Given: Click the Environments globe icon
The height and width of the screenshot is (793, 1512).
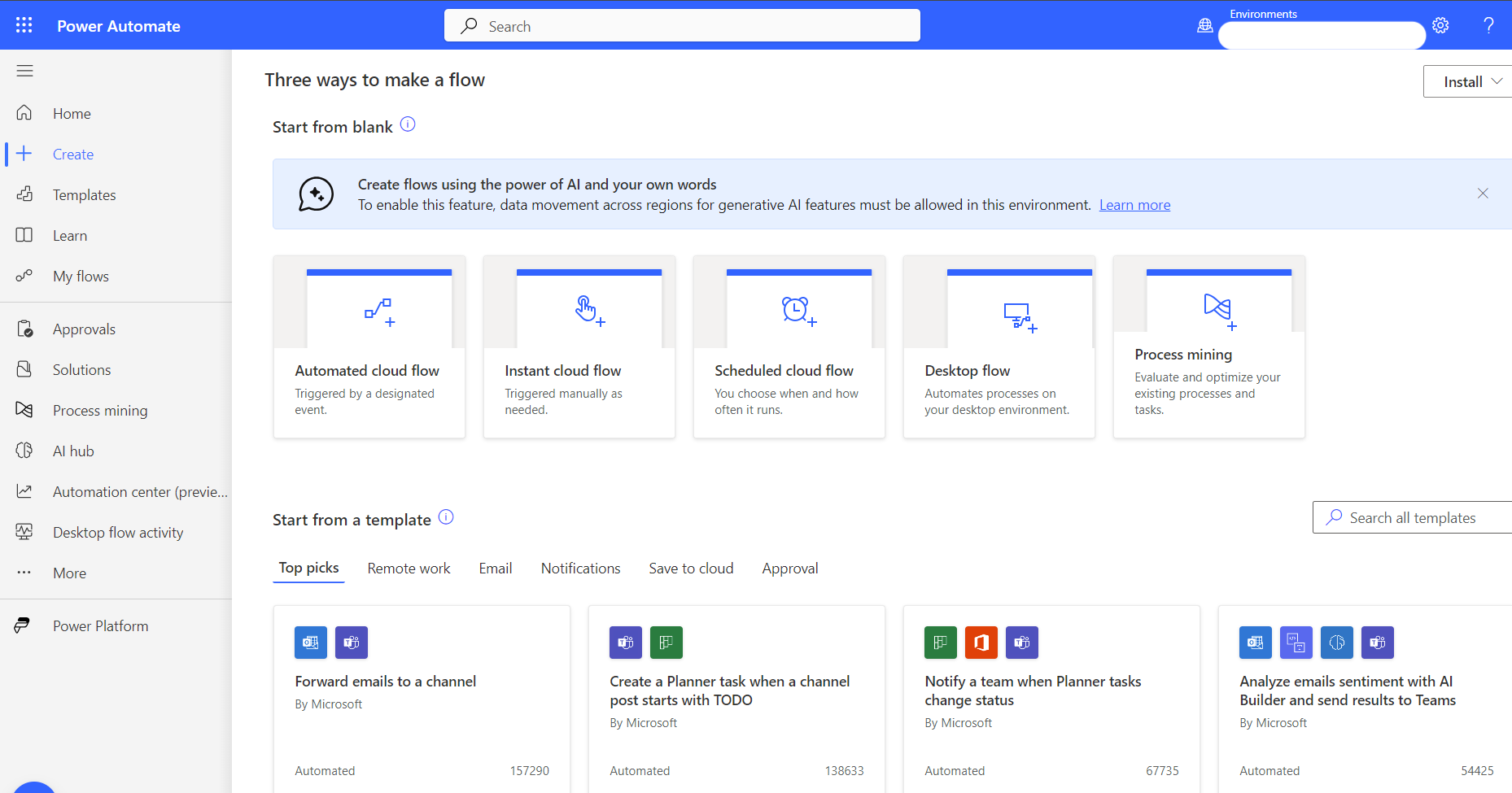Looking at the screenshot, I should [x=1205, y=26].
